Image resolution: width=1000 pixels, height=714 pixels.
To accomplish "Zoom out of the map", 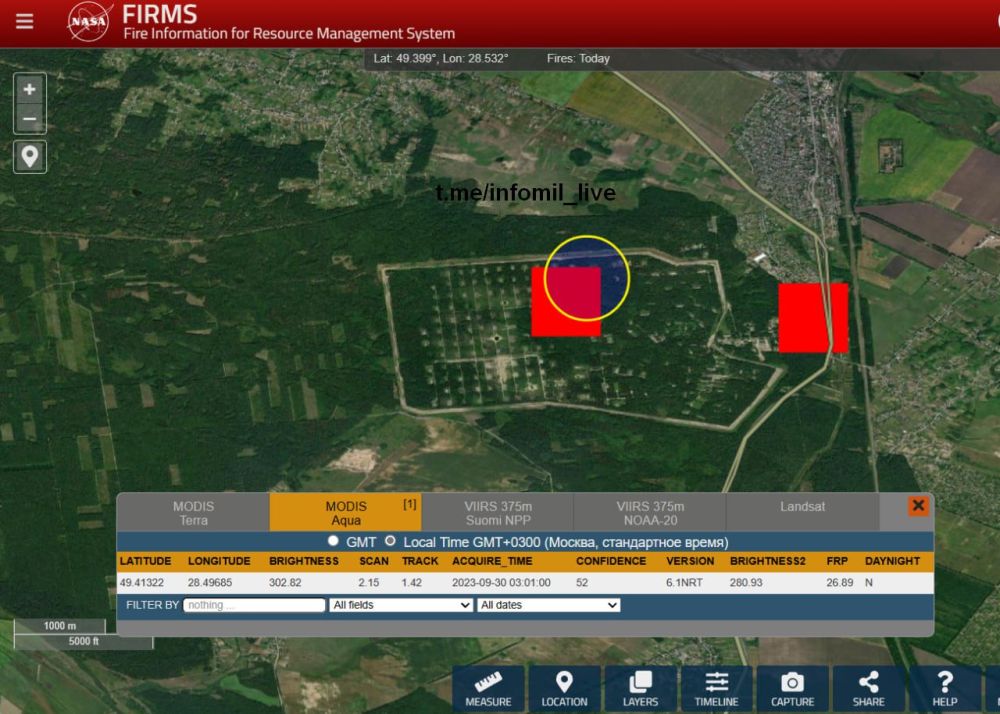I will (x=30, y=119).
